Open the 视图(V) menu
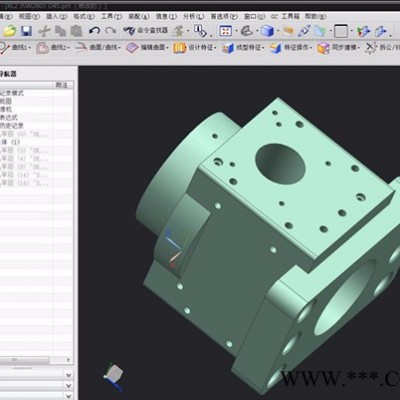Viewport: 400px width, 400px height. (29, 16)
